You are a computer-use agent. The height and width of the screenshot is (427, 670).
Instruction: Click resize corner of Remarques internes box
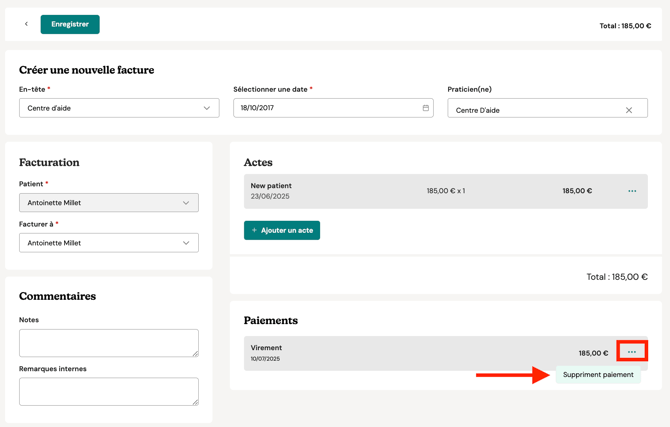pos(195,402)
